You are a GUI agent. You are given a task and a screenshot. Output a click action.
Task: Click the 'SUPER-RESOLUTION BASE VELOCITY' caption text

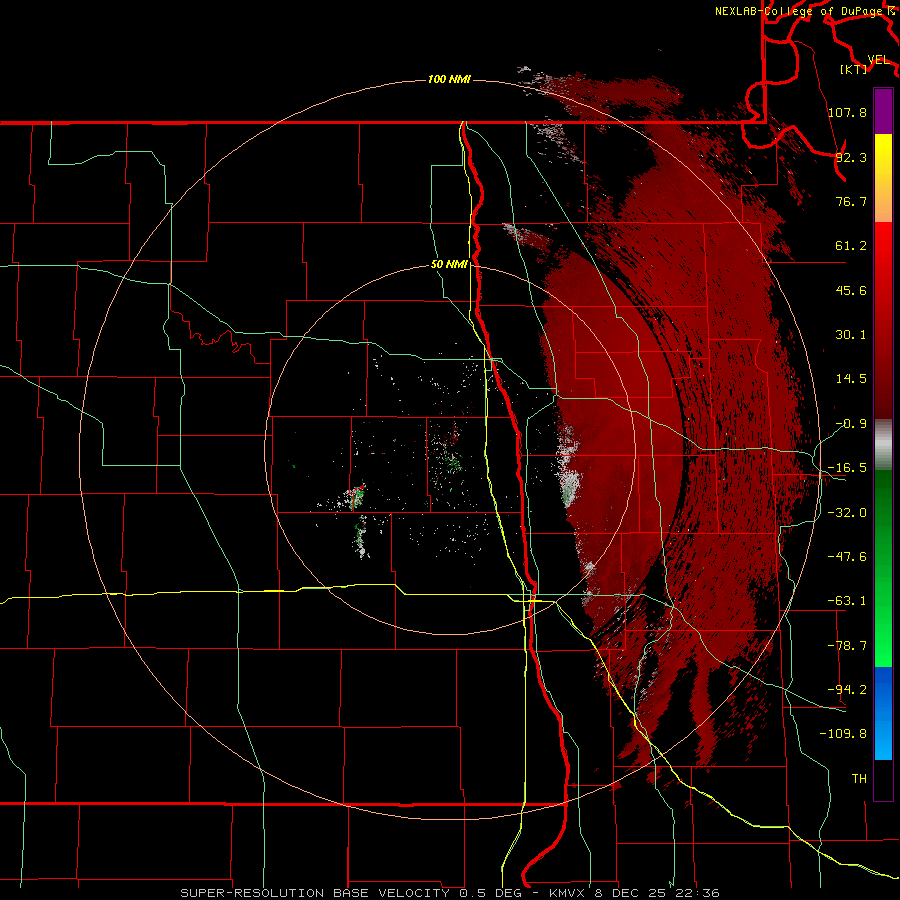[315, 893]
